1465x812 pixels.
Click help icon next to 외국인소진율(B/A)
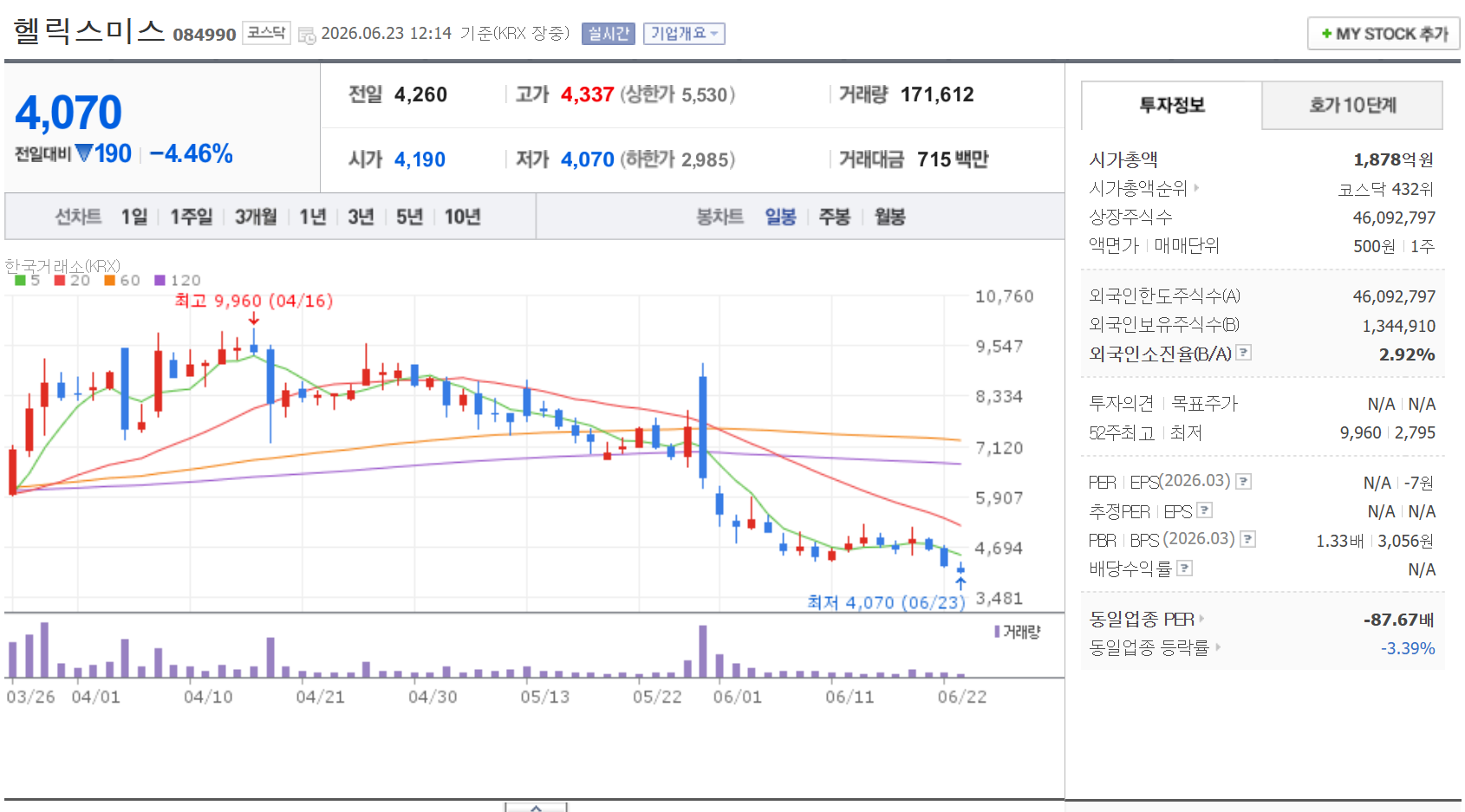pos(1243,353)
